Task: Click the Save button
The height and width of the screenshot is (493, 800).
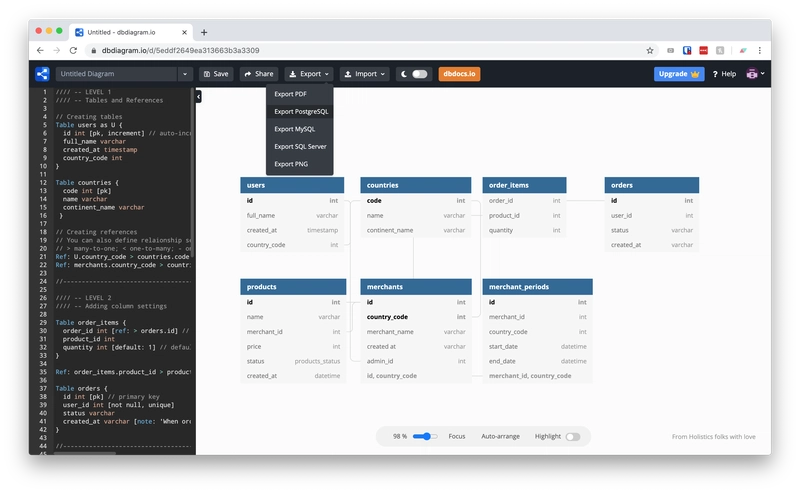Action: [216, 74]
